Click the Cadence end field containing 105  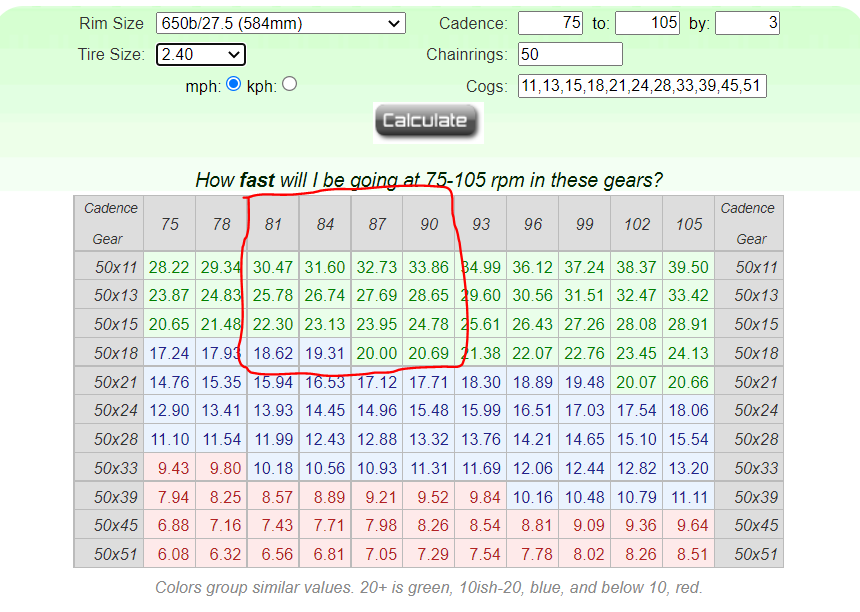coord(647,23)
